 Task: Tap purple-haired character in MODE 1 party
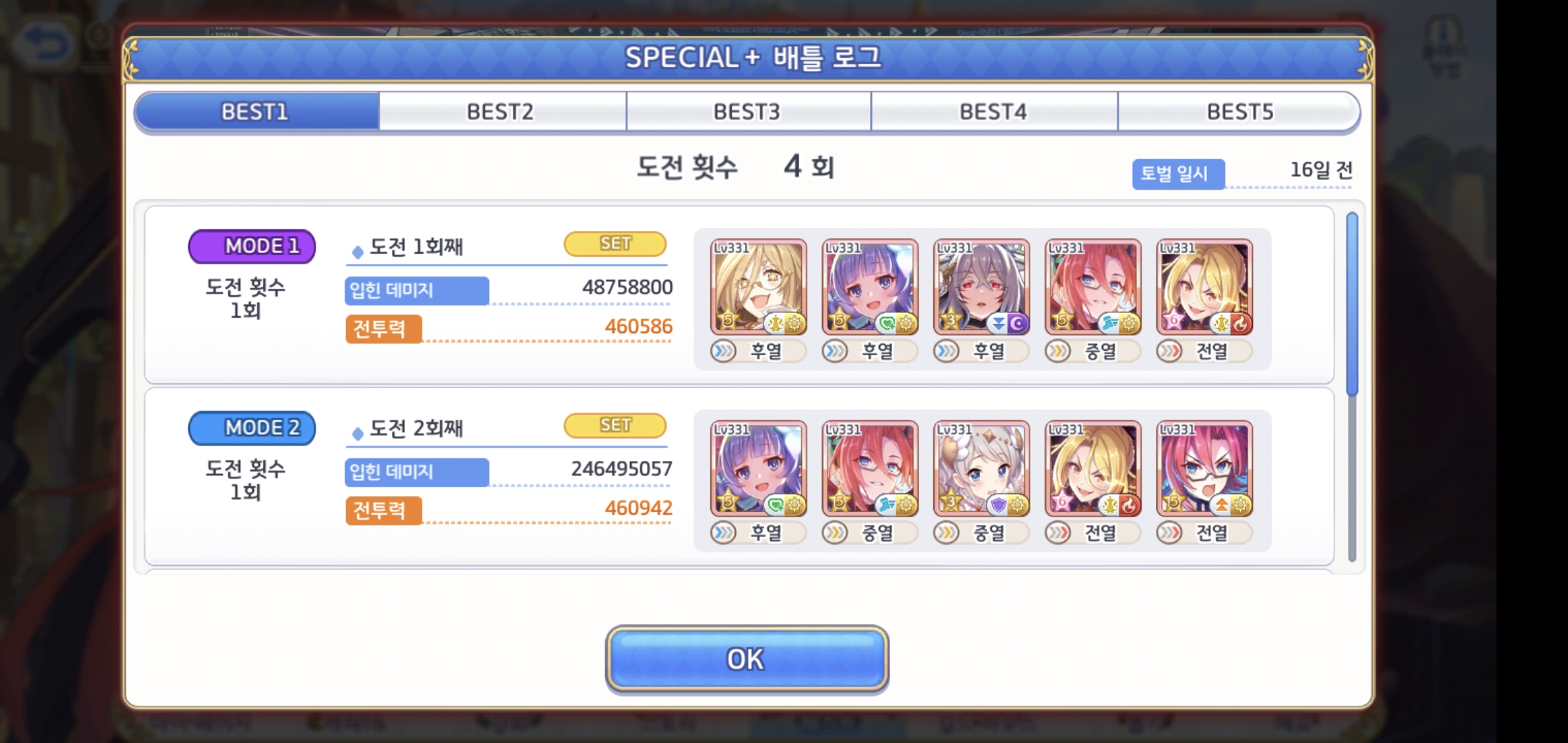[x=869, y=287]
